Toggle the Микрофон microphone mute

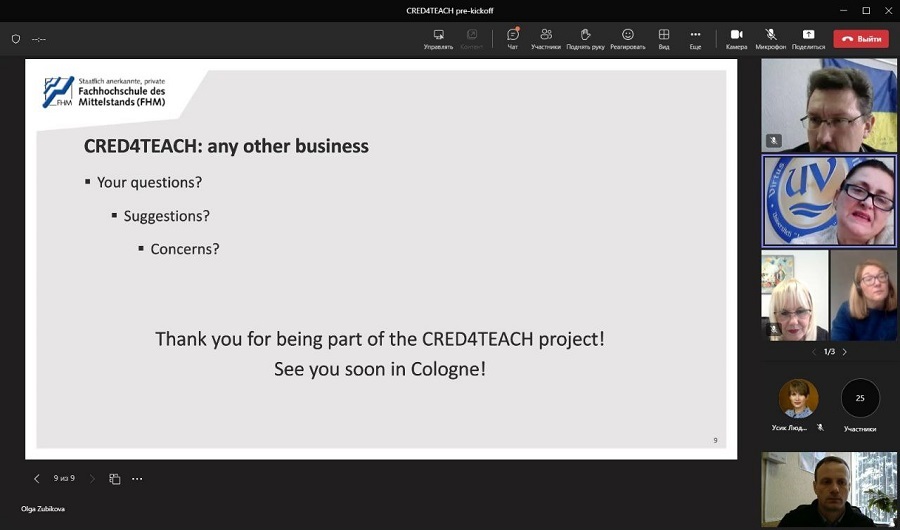[x=770, y=38]
